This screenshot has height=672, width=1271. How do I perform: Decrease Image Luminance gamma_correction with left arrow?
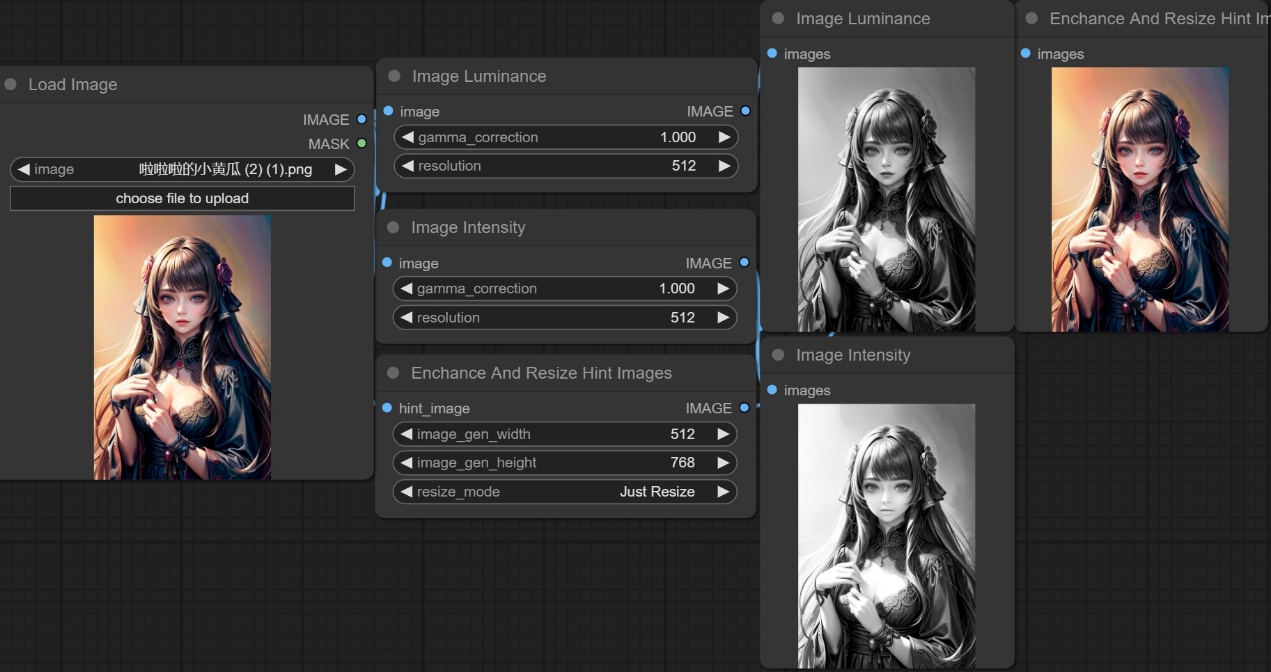[x=408, y=137]
